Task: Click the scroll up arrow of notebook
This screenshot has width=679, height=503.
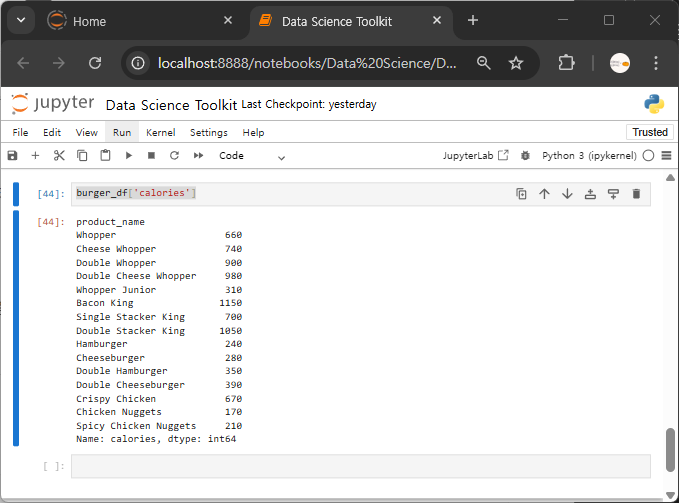Action: [670, 177]
